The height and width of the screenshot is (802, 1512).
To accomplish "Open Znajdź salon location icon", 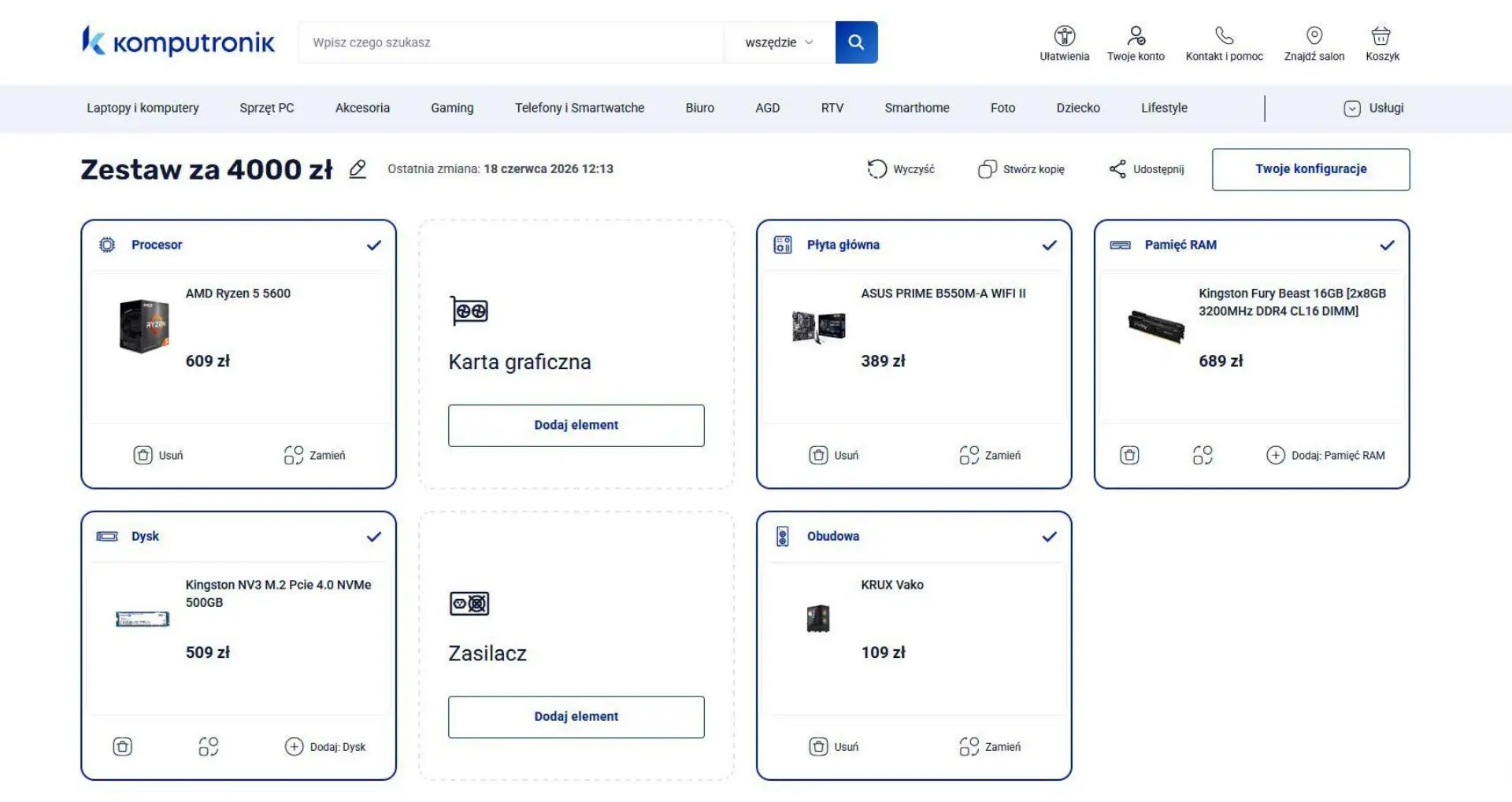I will [x=1314, y=35].
